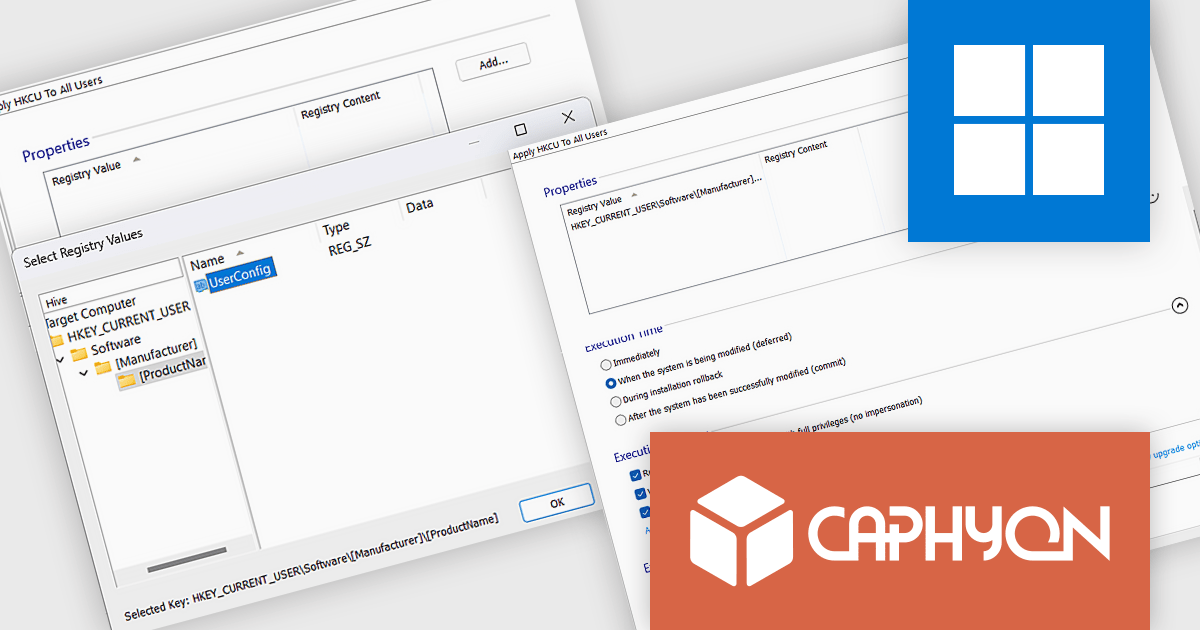Click Registry Value header in window with Add... button

coord(86,171)
